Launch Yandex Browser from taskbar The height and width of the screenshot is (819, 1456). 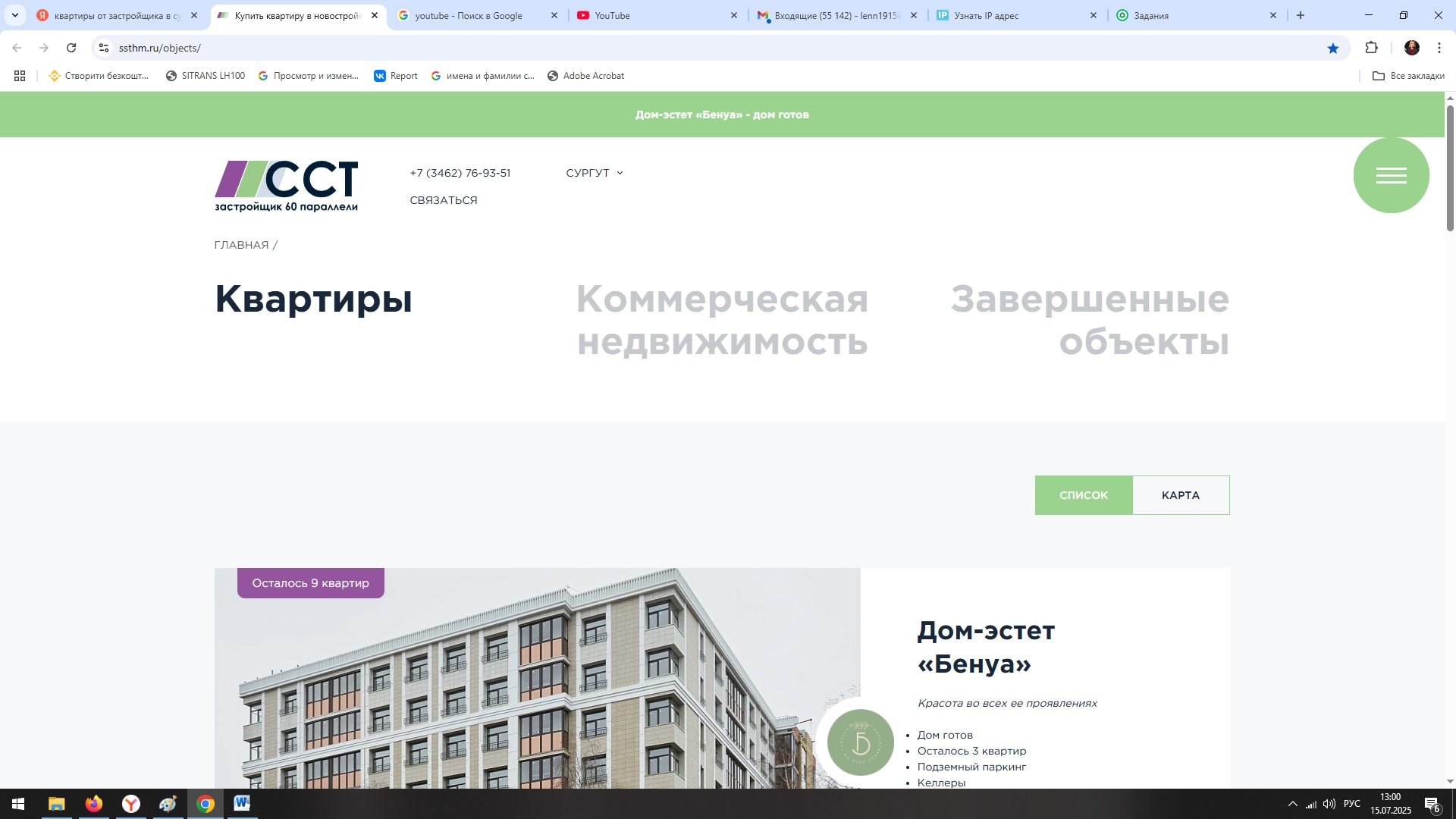pyautogui.click(x=131, y=804)
